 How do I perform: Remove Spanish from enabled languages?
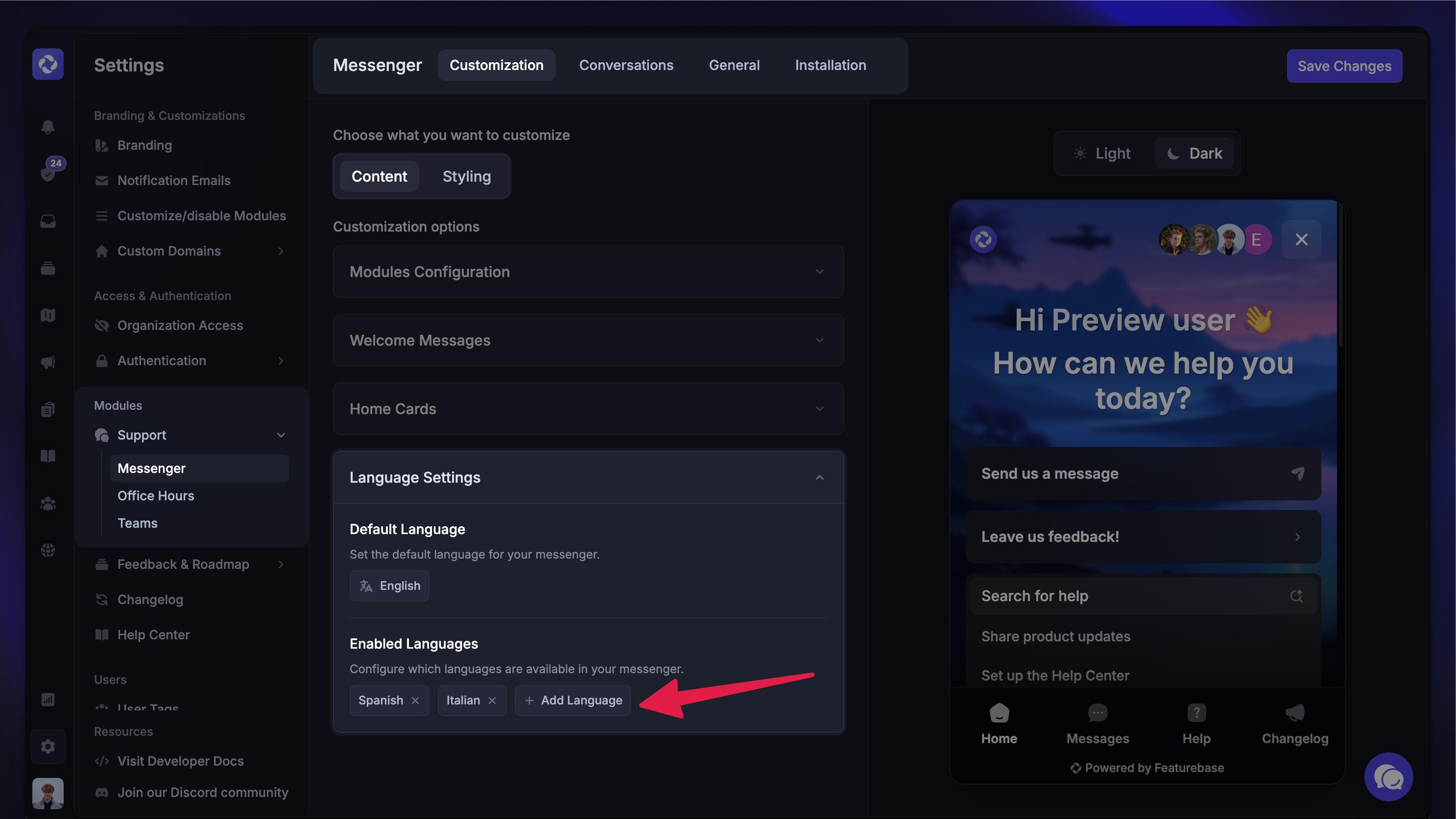(415, 701)
